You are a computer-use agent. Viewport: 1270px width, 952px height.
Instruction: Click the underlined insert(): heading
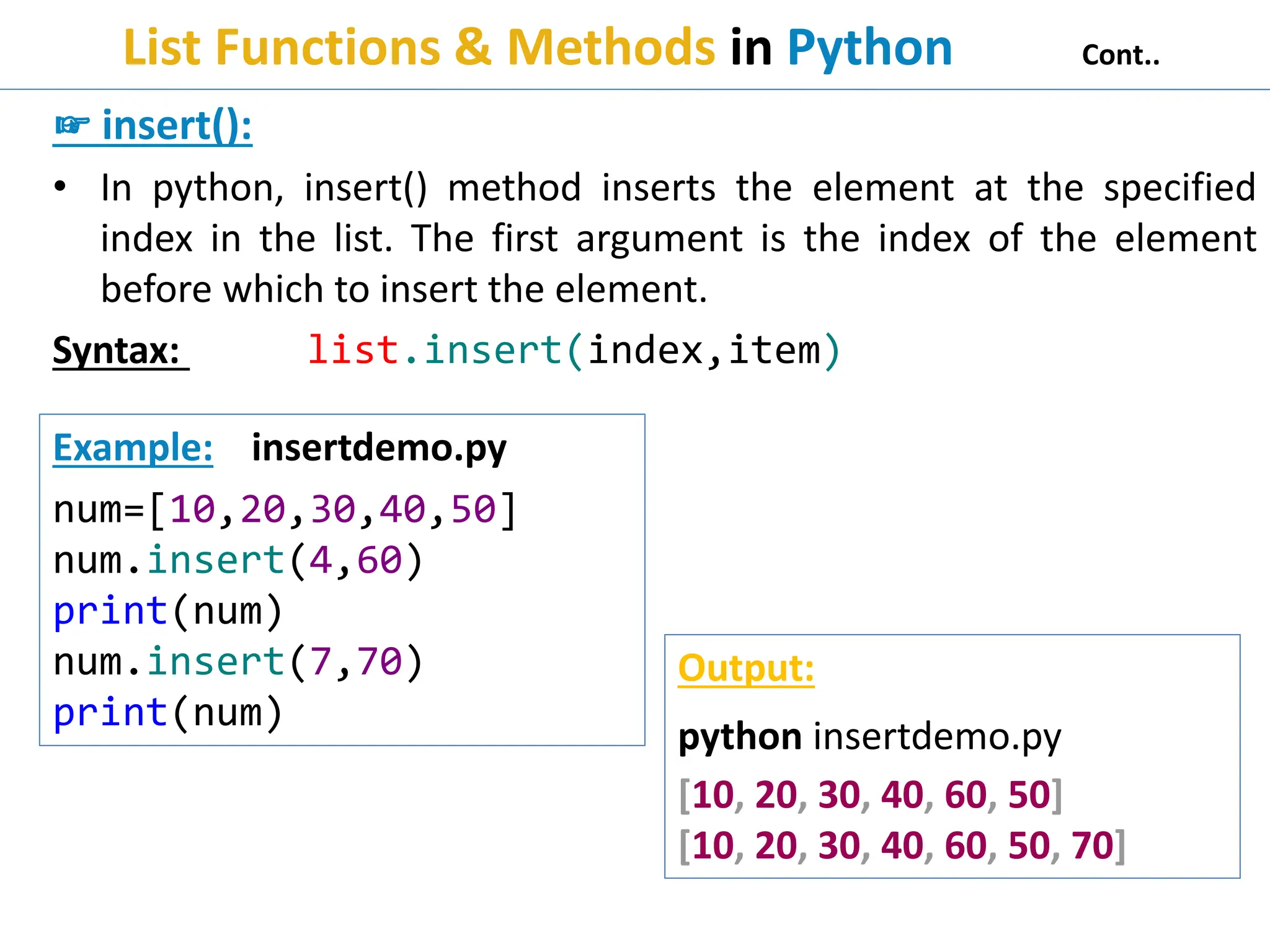pyautogui.click(x=177, y=126)
